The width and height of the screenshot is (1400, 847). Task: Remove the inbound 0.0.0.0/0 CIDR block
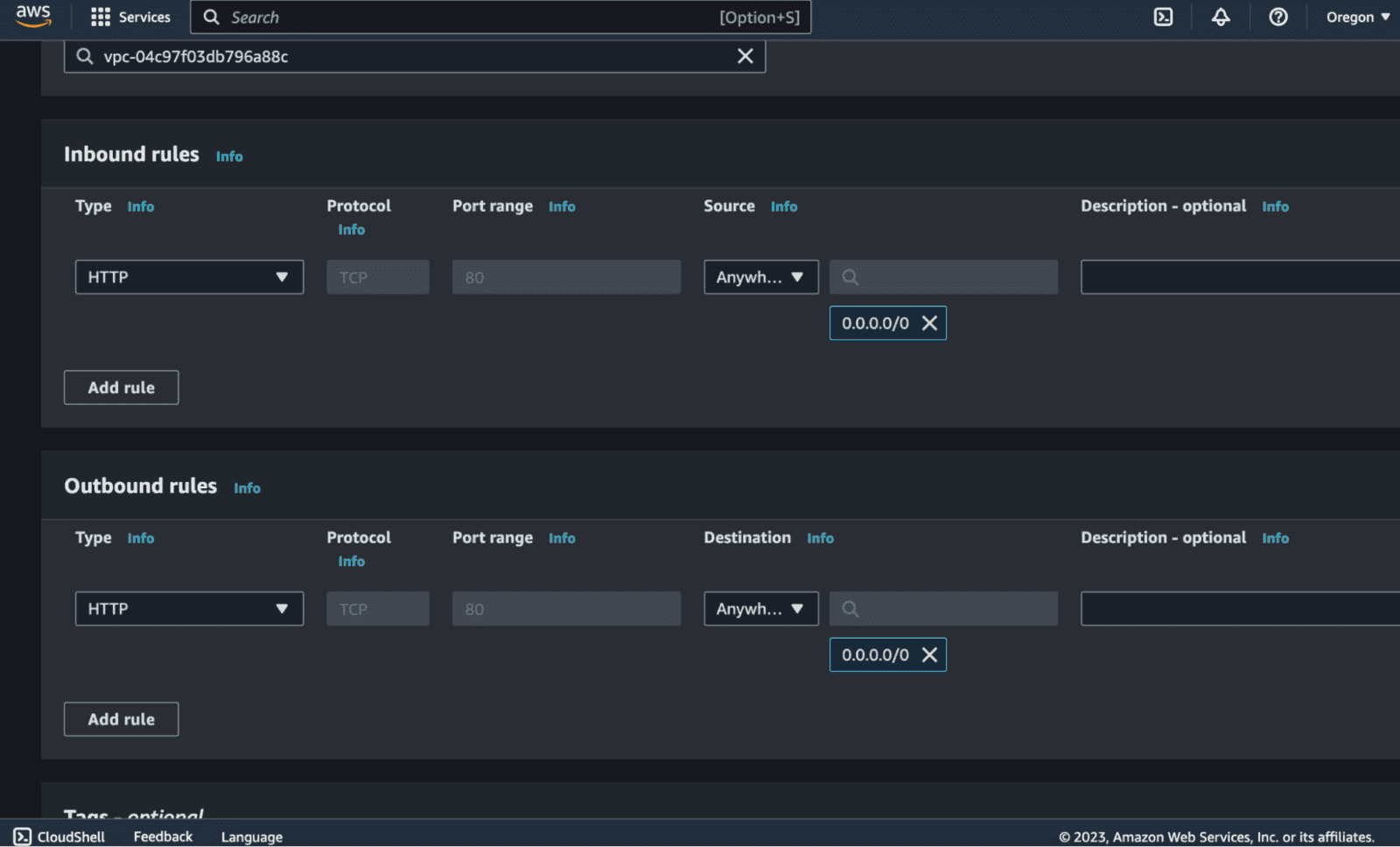coord(929,323)
